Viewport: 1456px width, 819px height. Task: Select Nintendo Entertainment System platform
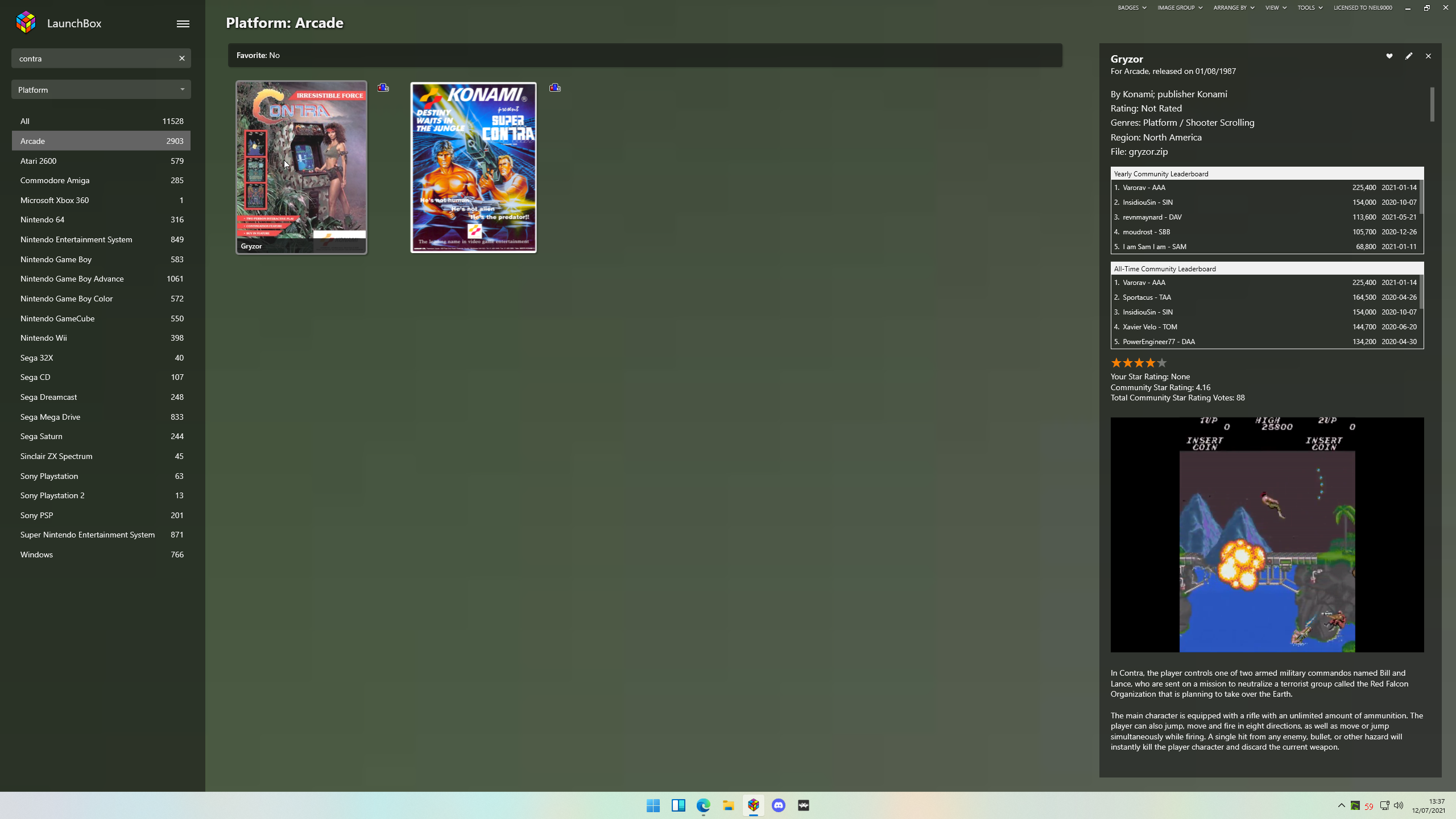pos(101,239)
